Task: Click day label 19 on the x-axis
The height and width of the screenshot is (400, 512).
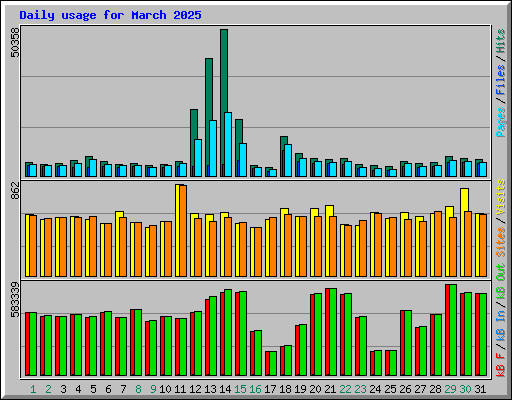Action: (x=300, y=389)
